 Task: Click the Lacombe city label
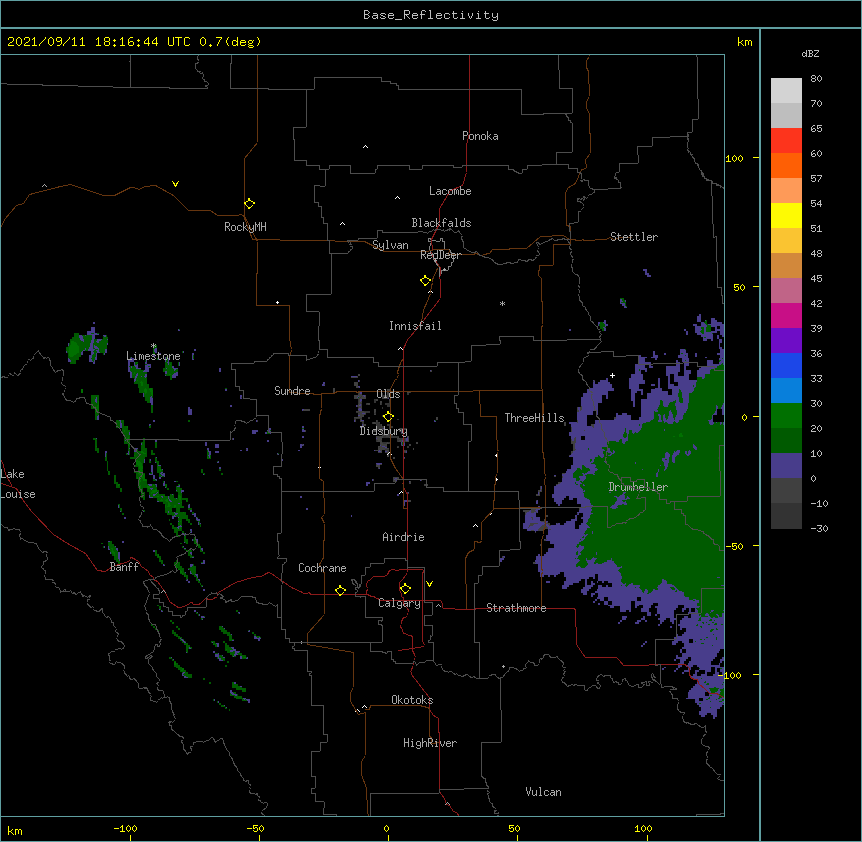pyautogui.click(x=450, y=191)
